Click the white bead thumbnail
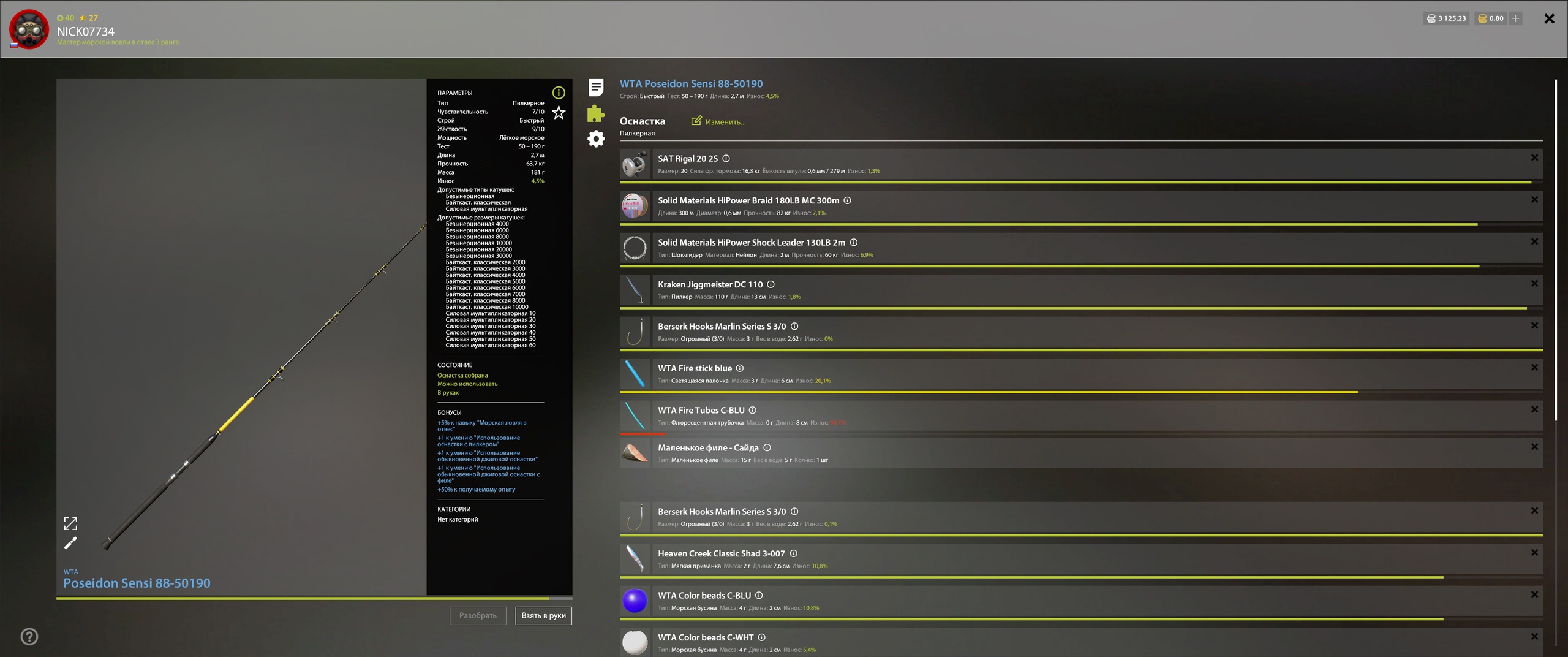This screenshot has width=1568, height=657. point(635,643)
